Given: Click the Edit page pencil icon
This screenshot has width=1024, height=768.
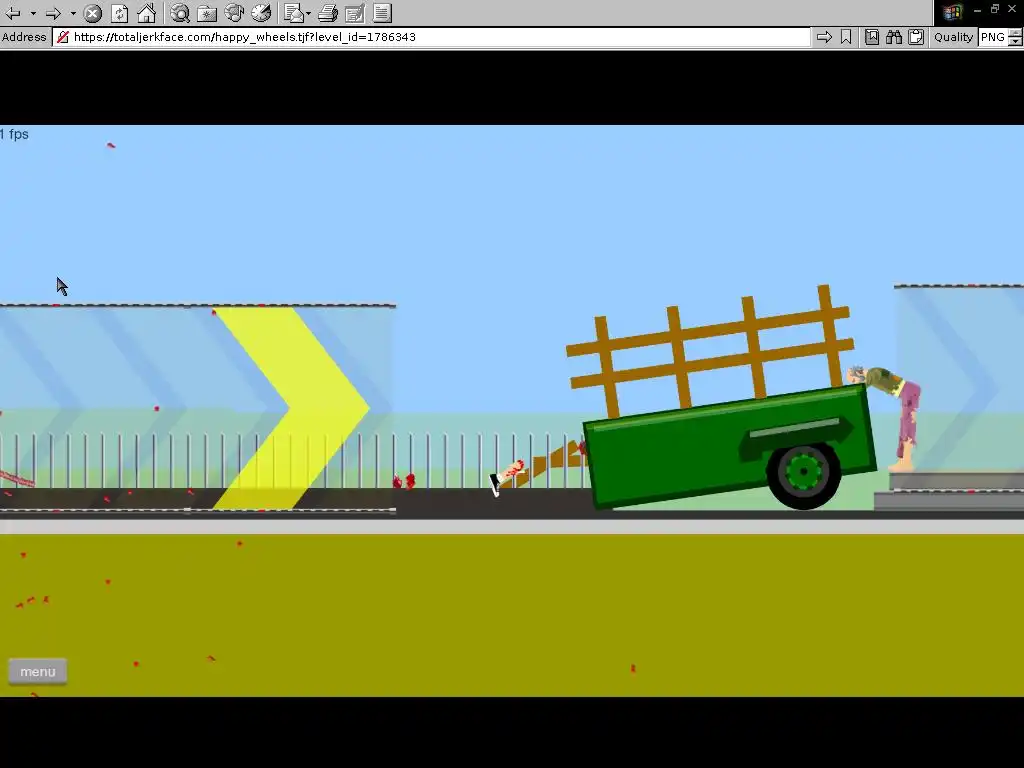Looking at the screenshot, I should tap(355, 13).
